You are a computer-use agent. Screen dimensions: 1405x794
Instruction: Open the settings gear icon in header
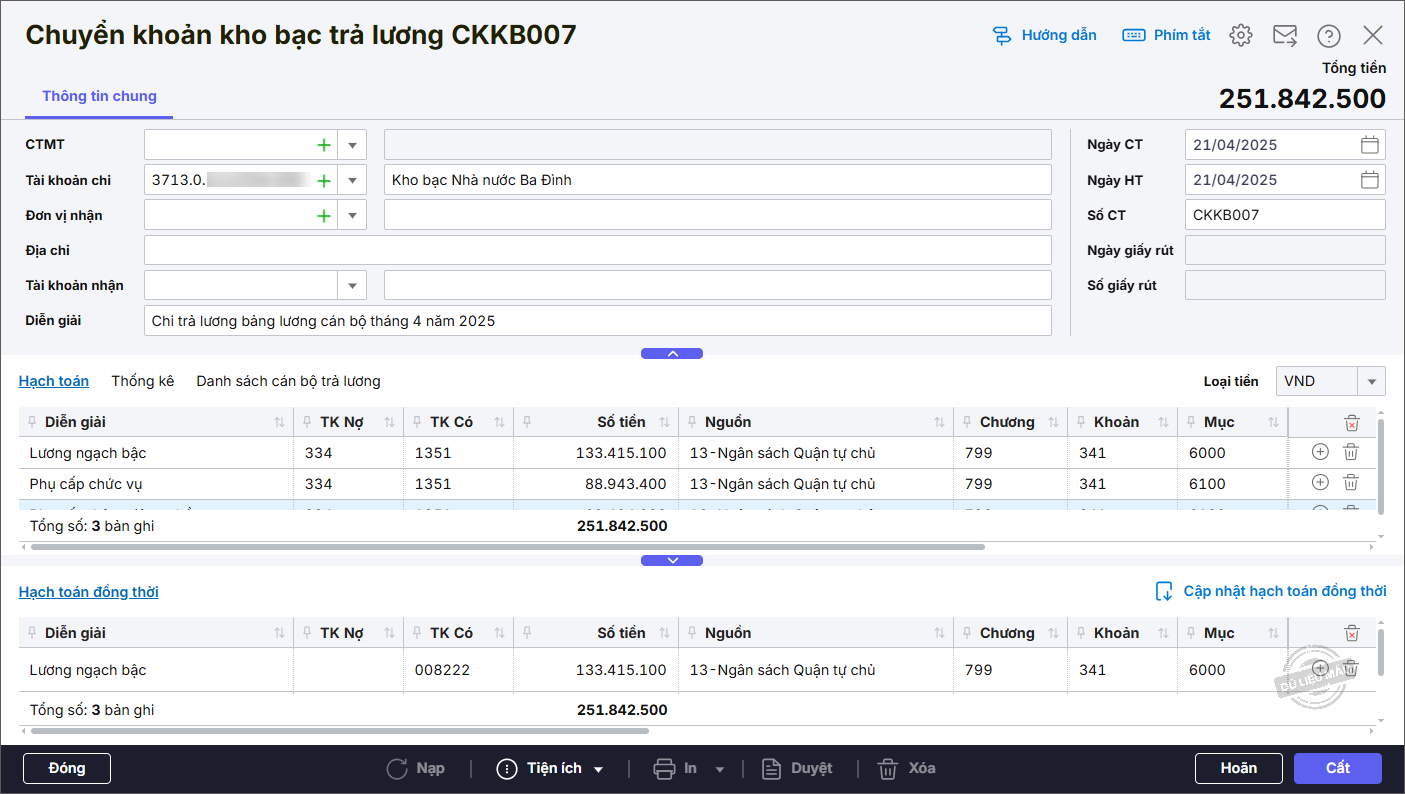point(1240,36)
